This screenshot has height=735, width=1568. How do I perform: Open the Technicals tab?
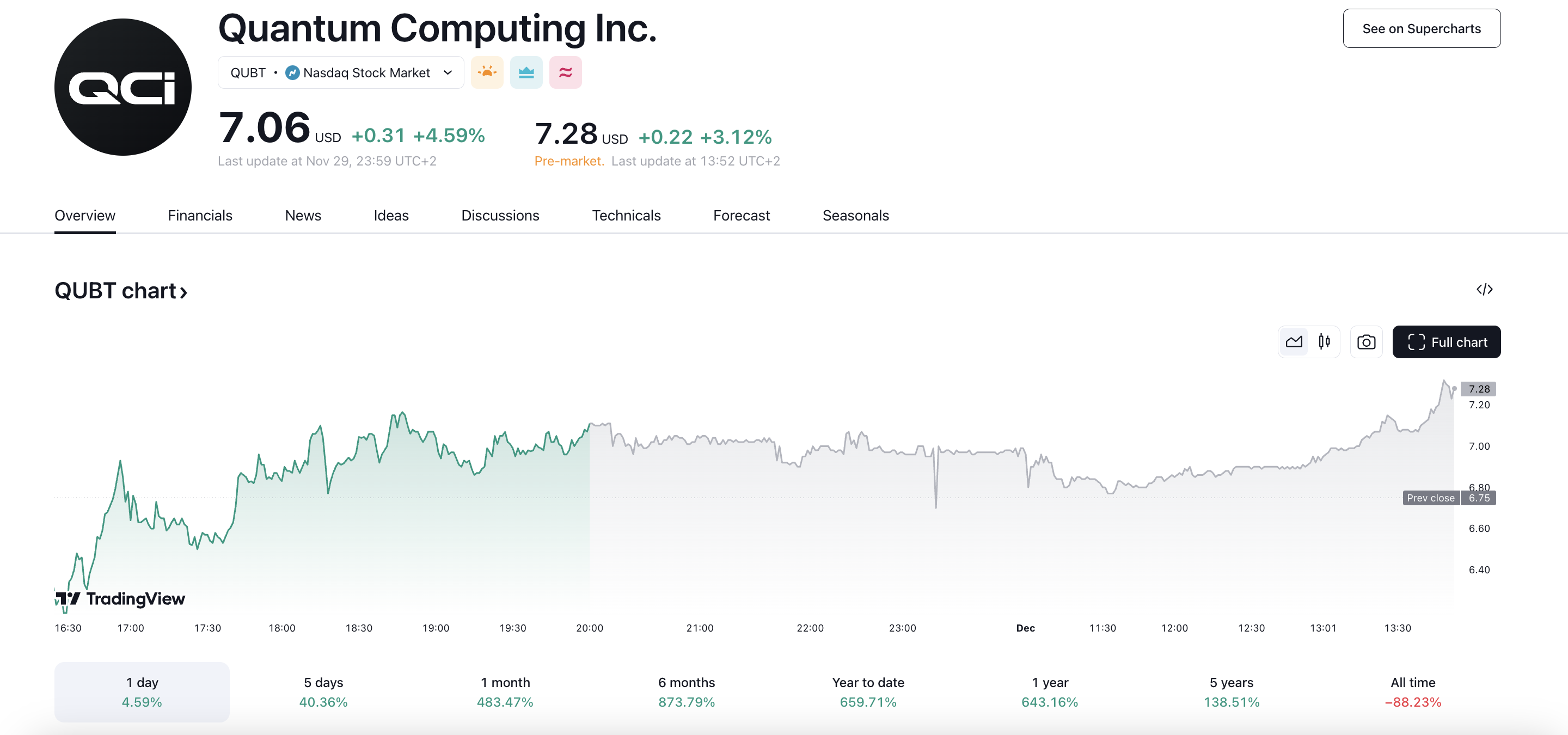click(626, 216)
